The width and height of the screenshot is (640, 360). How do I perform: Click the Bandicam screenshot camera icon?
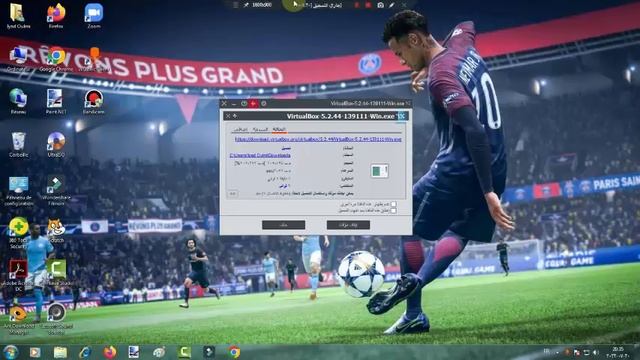point(380,5)
